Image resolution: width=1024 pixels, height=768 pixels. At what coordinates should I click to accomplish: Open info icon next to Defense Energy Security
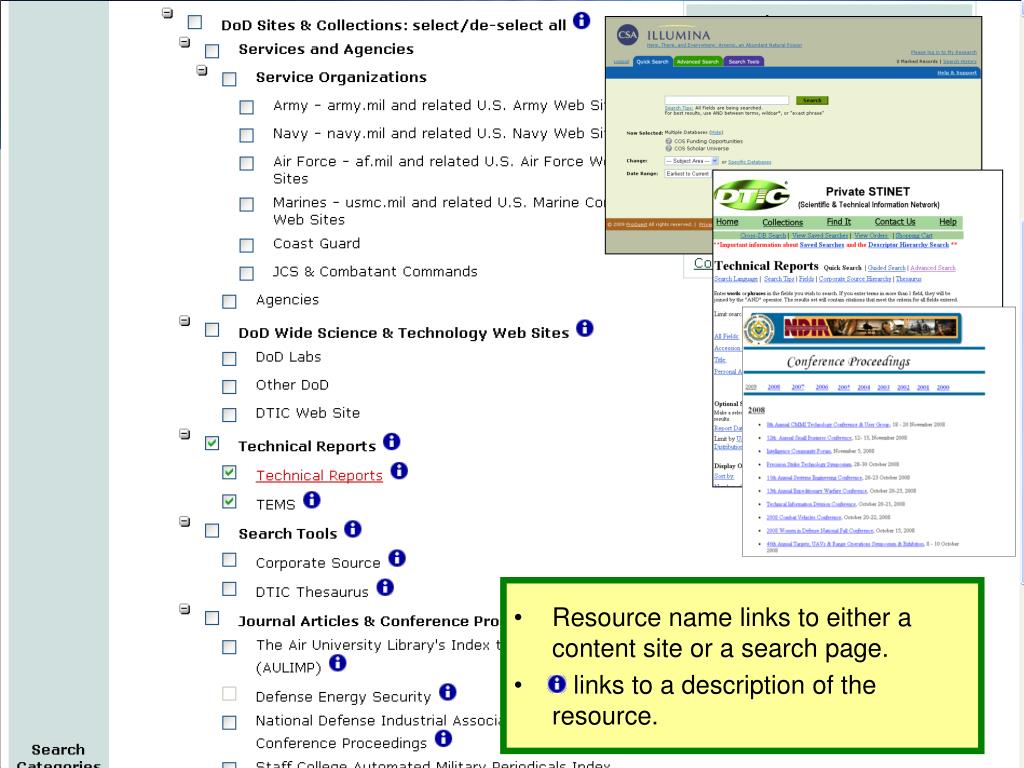point(447,692)
